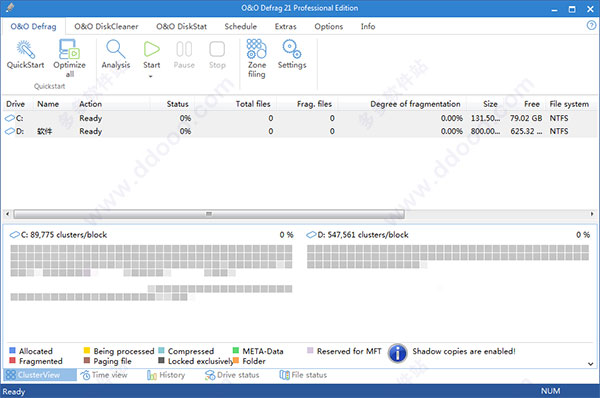Open the Extras tab
Screen dimensions: 600x398
(x=285, y=26)
